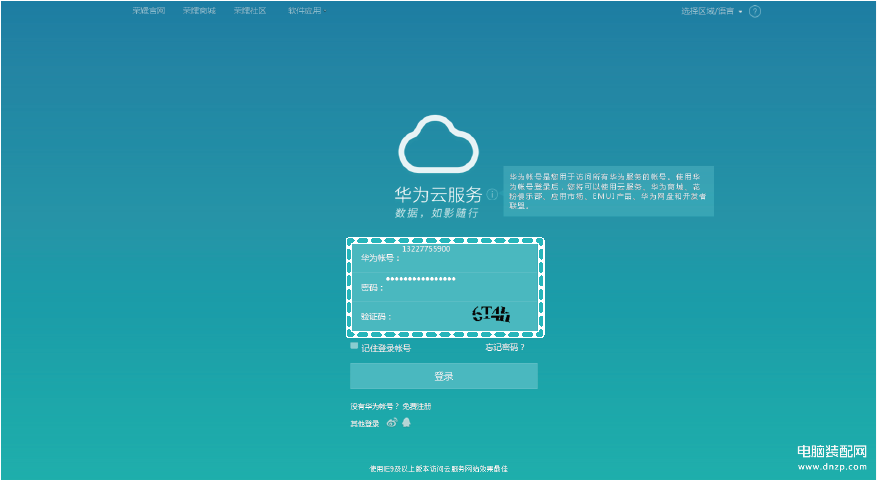Click the help question mark icon

click(x=755, y=11)
